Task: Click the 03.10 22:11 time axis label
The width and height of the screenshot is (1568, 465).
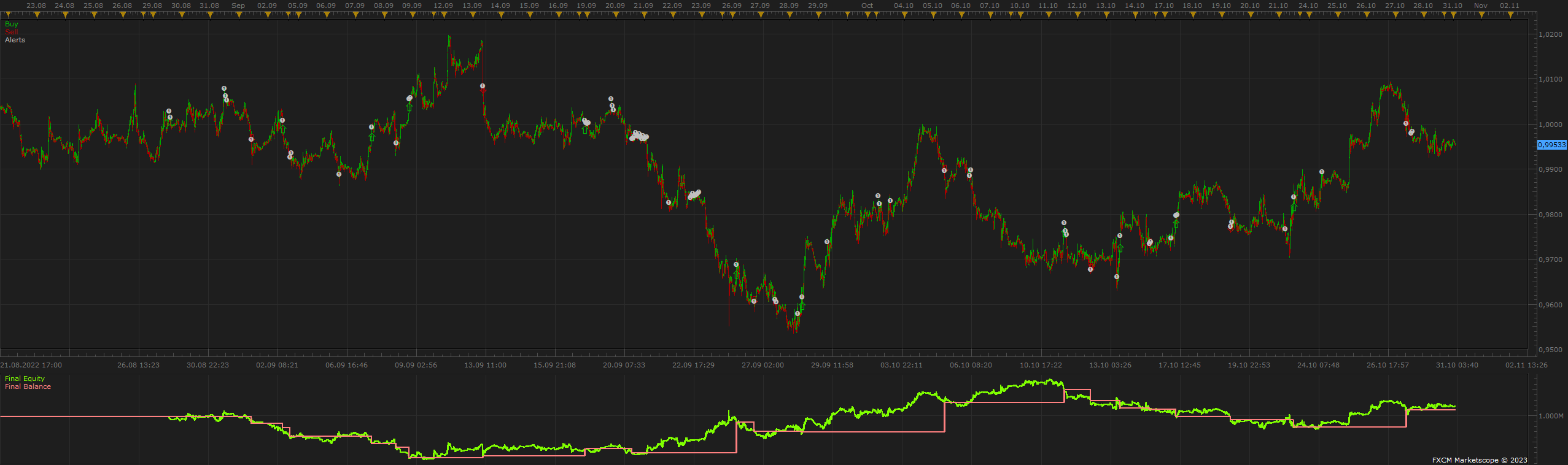Action: click(x=901, y=365)
